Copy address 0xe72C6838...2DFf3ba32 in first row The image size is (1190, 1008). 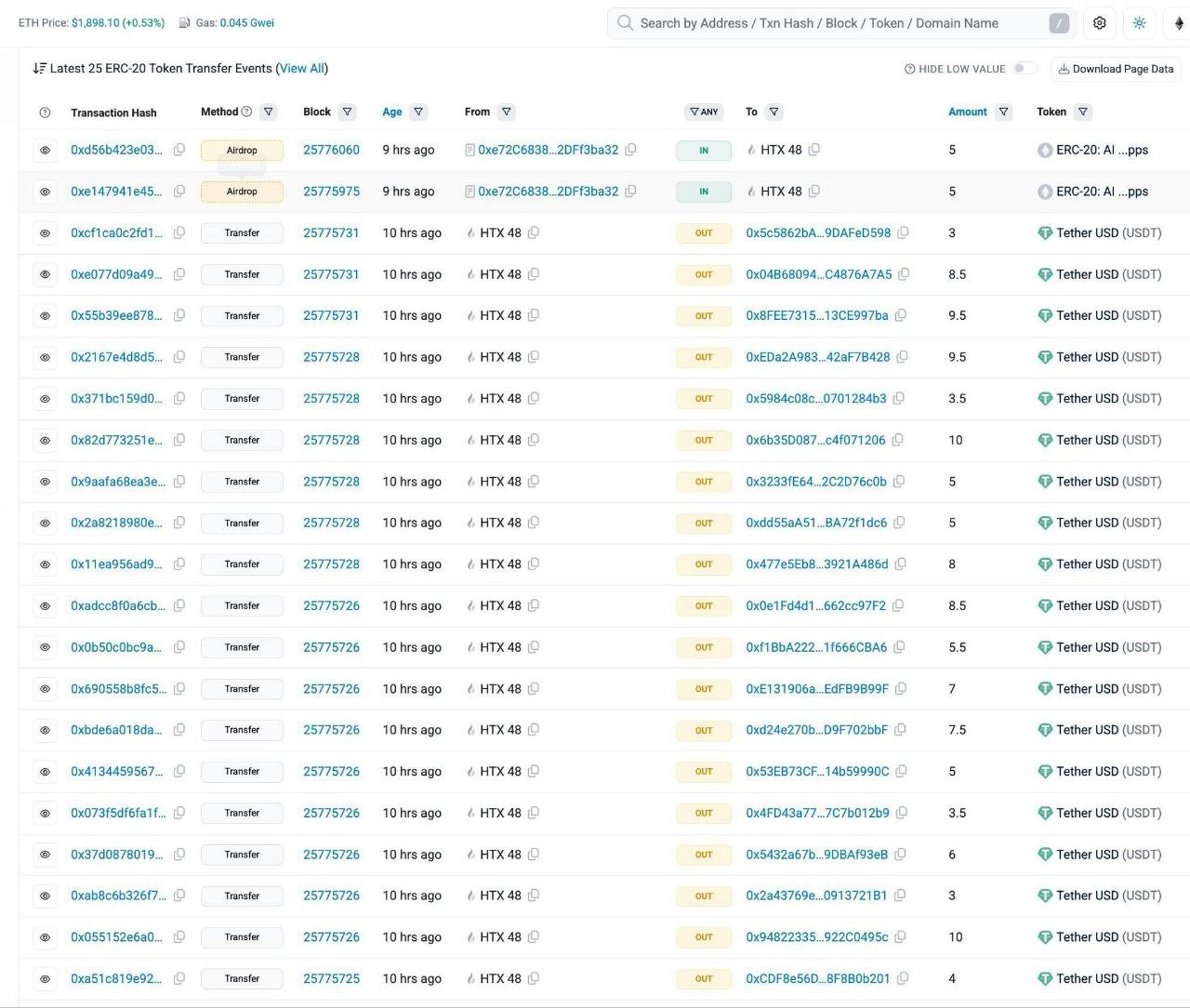point(630,150)
